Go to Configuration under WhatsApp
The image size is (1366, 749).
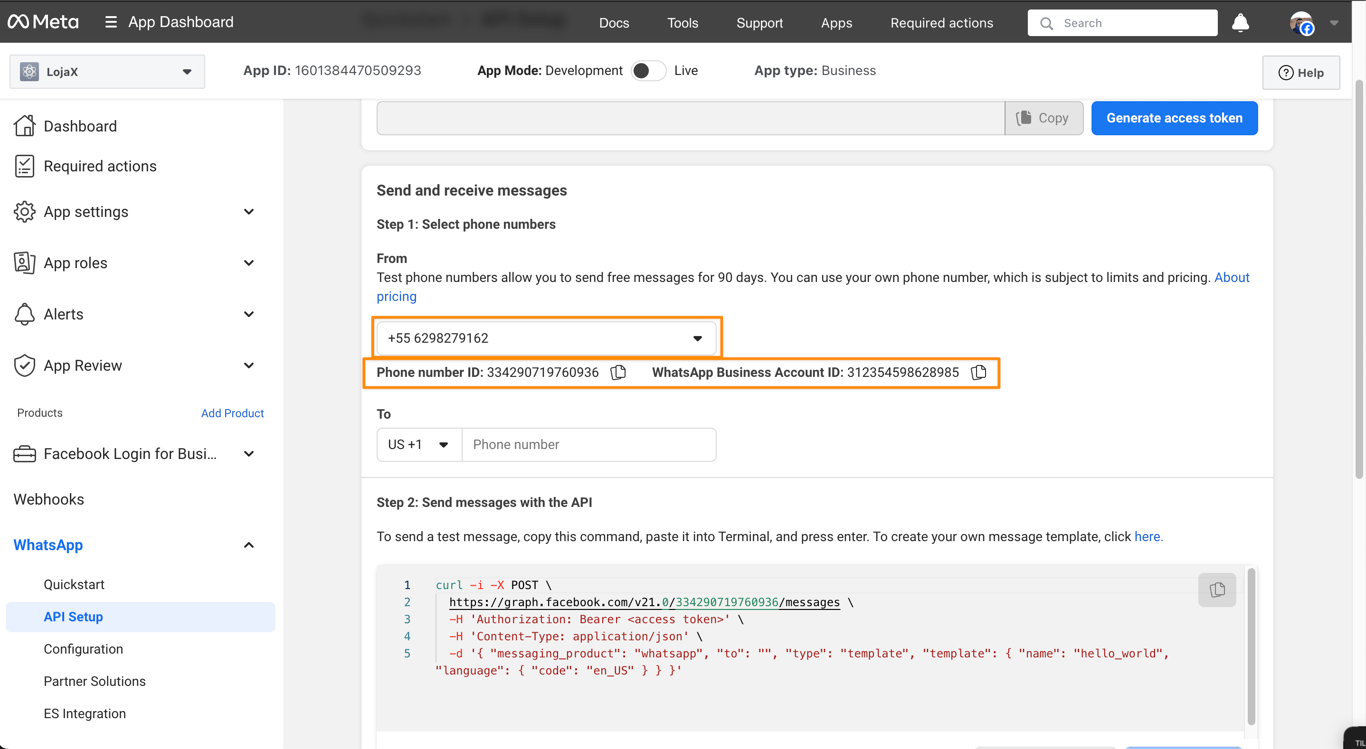pos(83,649)
